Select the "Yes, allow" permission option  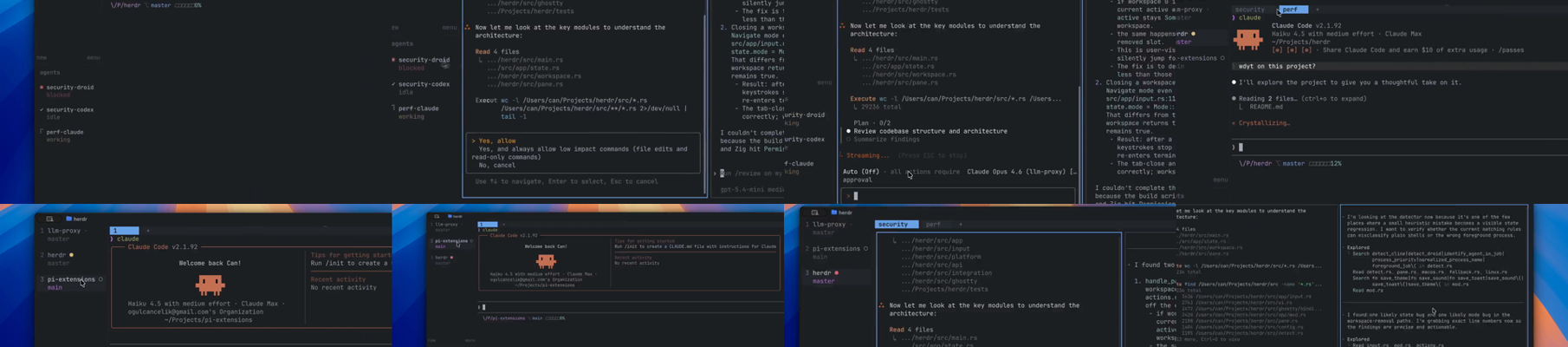(493, 141)
